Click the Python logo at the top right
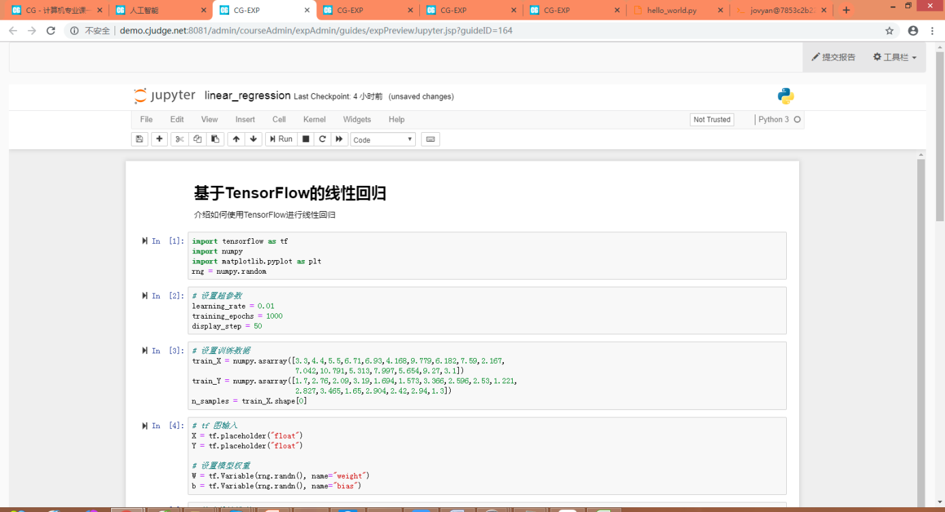Image resolution: width=945 pixels, height=512 pixels. click(785, 96)
